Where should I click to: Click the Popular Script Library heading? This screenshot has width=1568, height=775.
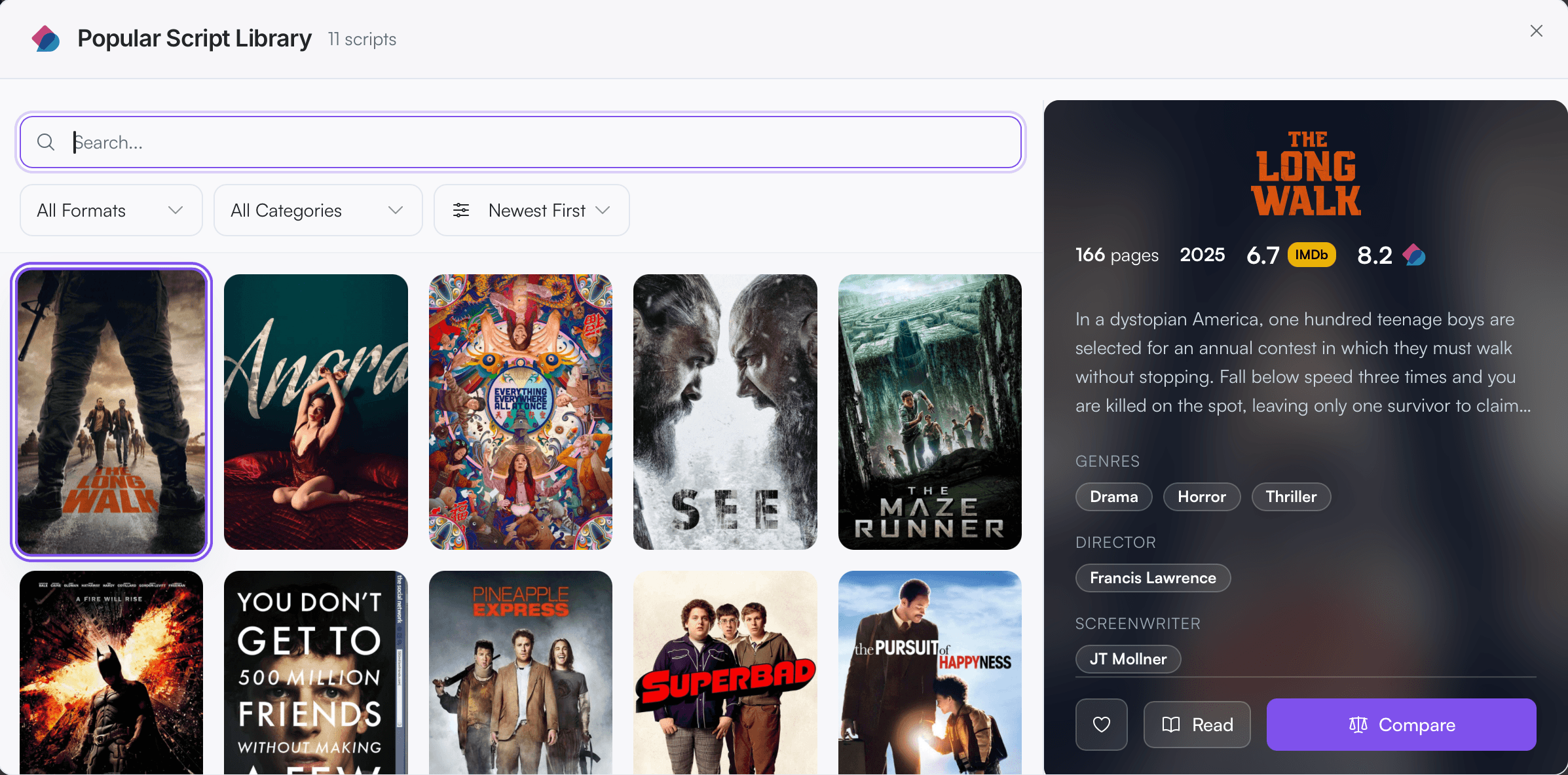pos(195,39)
